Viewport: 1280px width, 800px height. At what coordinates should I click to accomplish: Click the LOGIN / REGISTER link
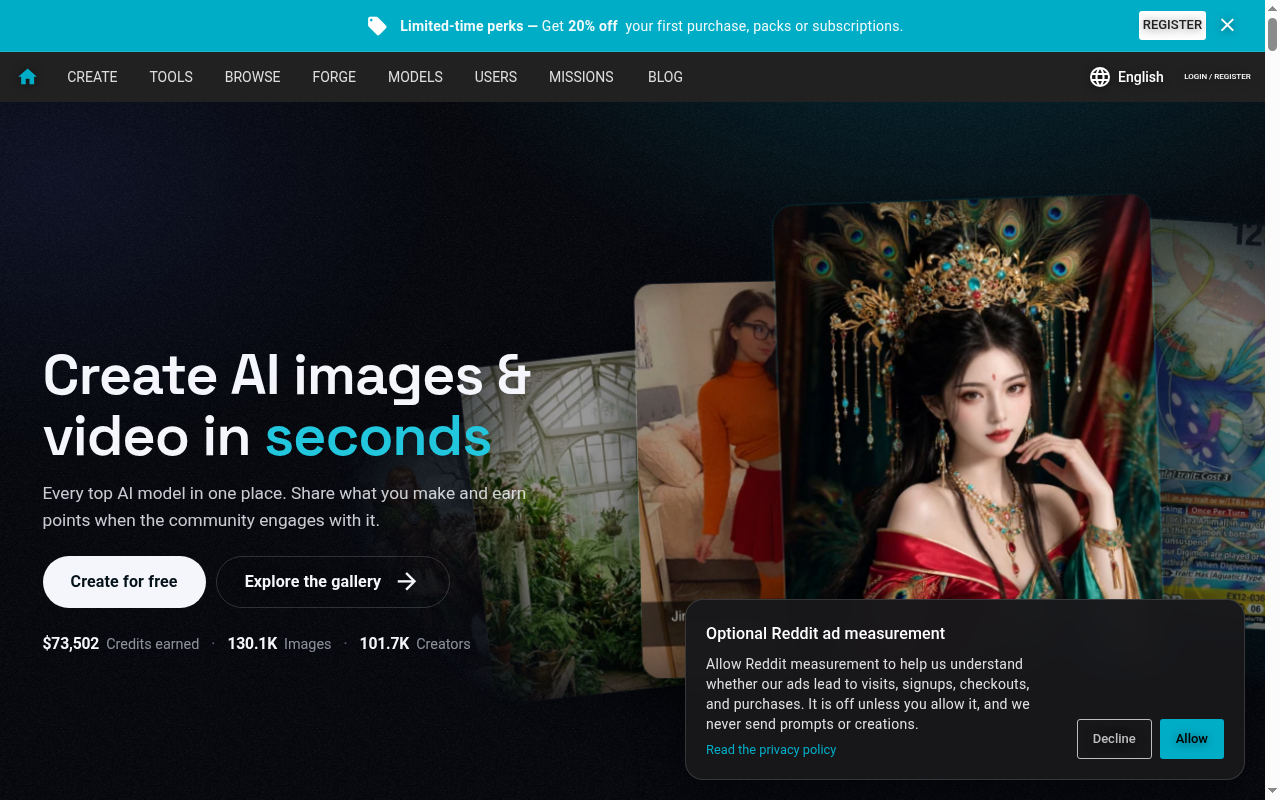pos(1217,77)
